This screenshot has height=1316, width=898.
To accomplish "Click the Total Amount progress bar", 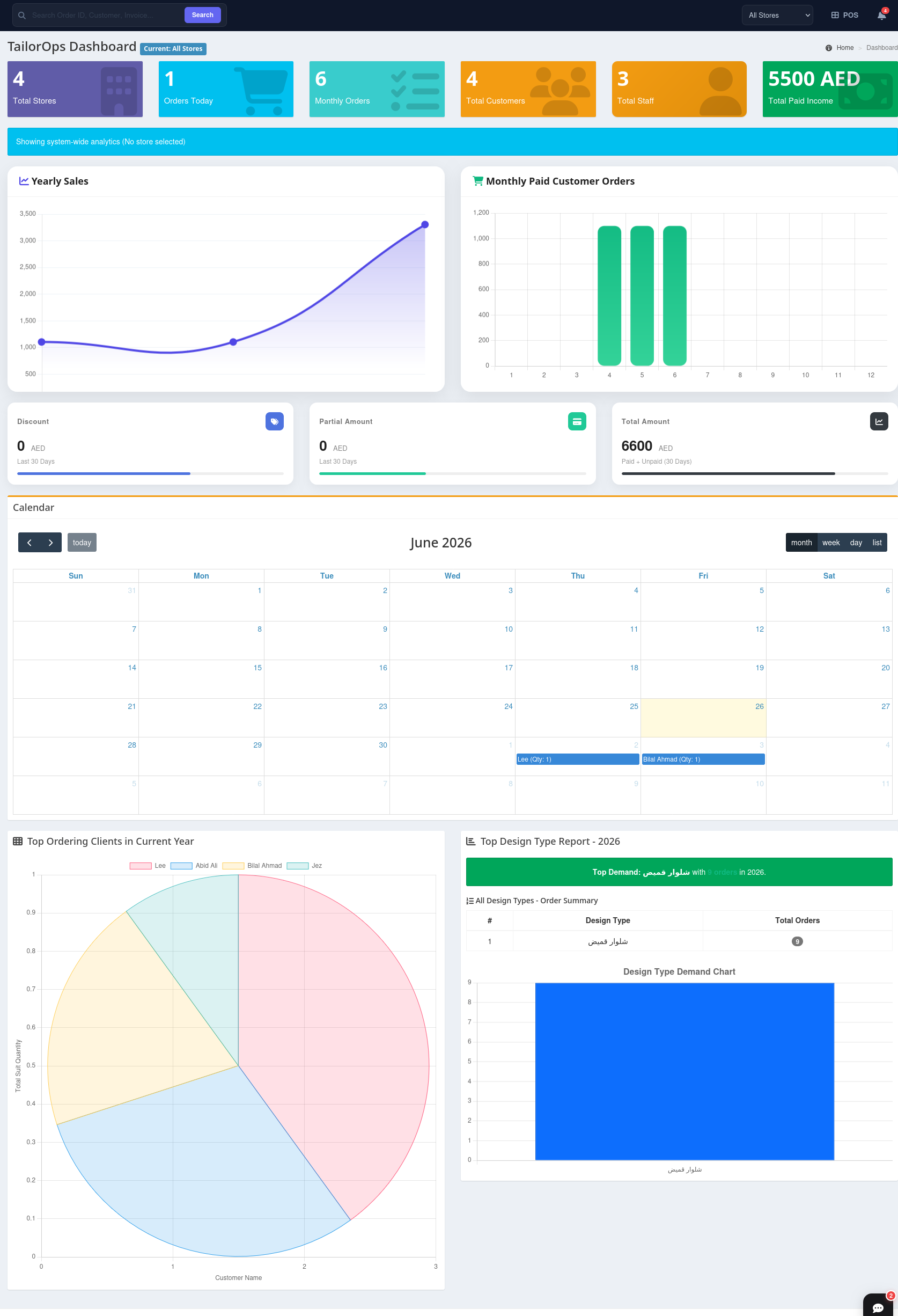I will click(x=754, y=473).
